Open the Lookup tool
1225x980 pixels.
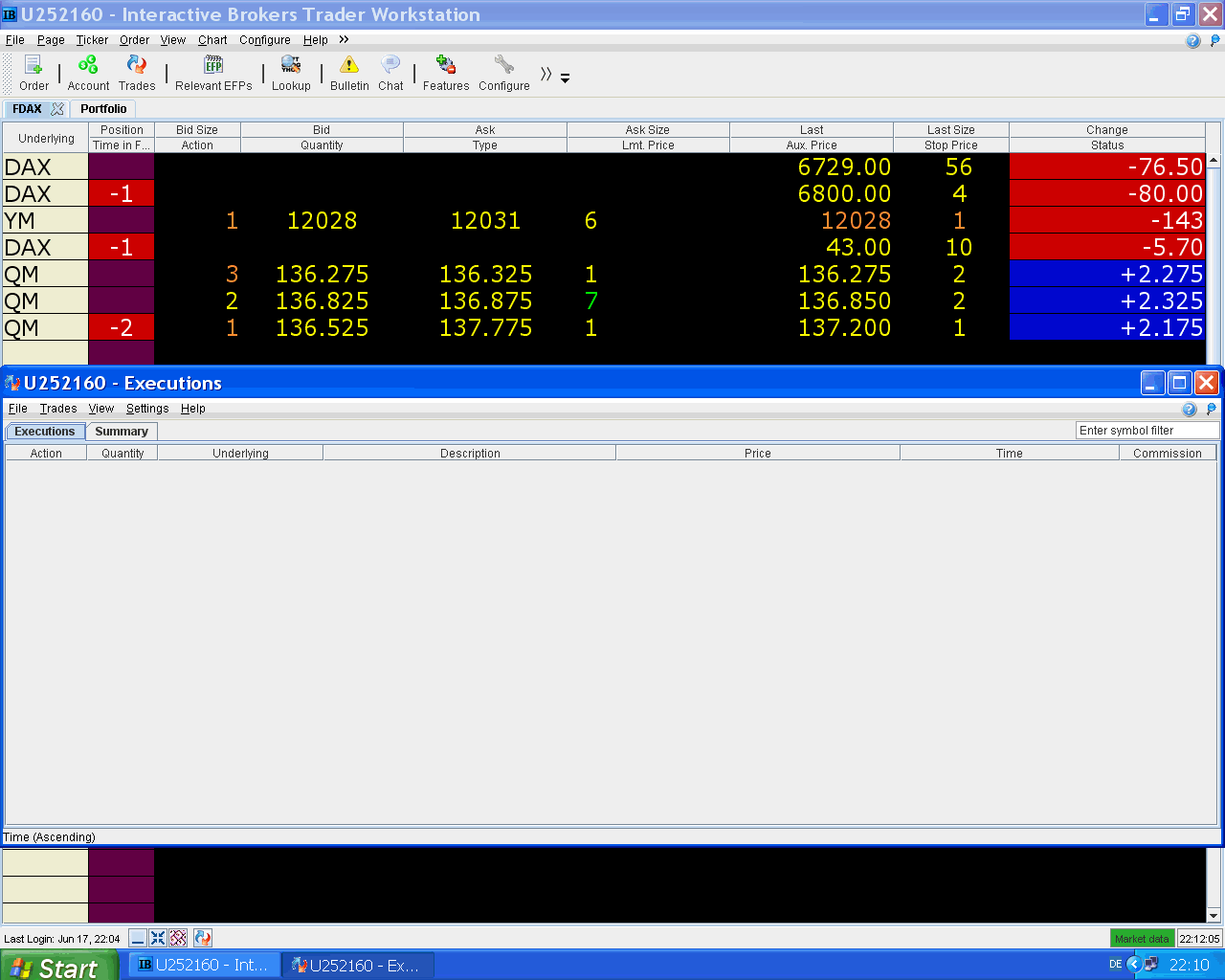[291, 73]
